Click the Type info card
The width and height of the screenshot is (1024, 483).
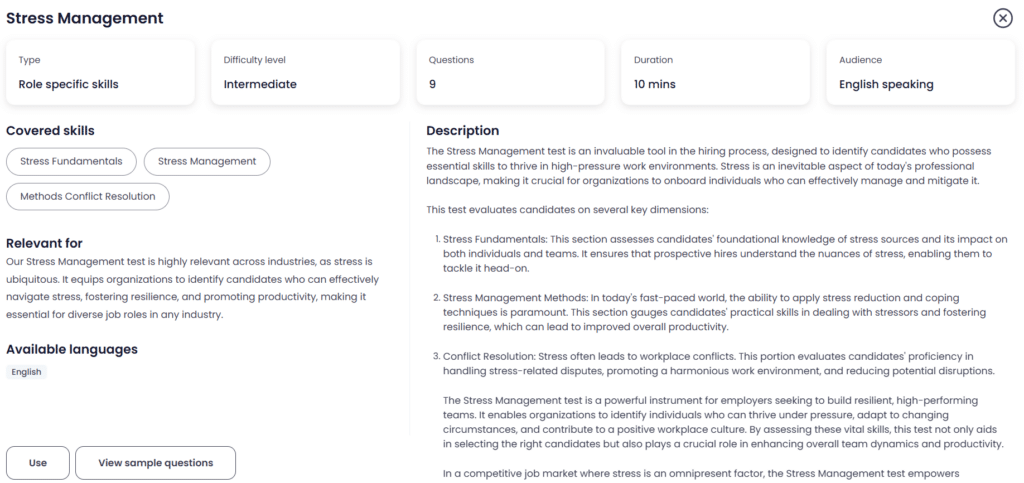tap(101, 72)
